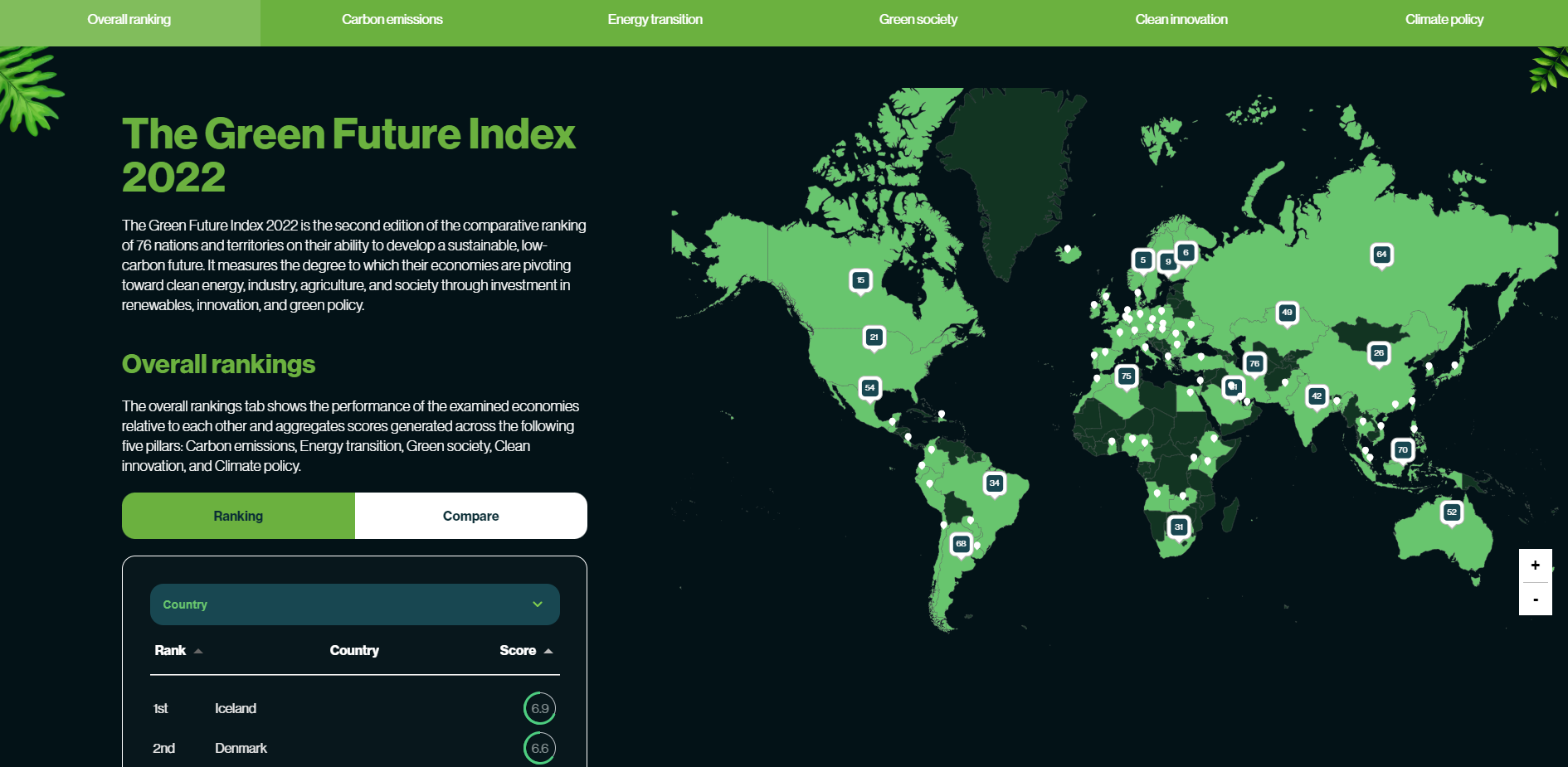Click map marker 34 over Brazil
Screen dimensions: 1568x767
pyautogui.click(x=994, y=483)
